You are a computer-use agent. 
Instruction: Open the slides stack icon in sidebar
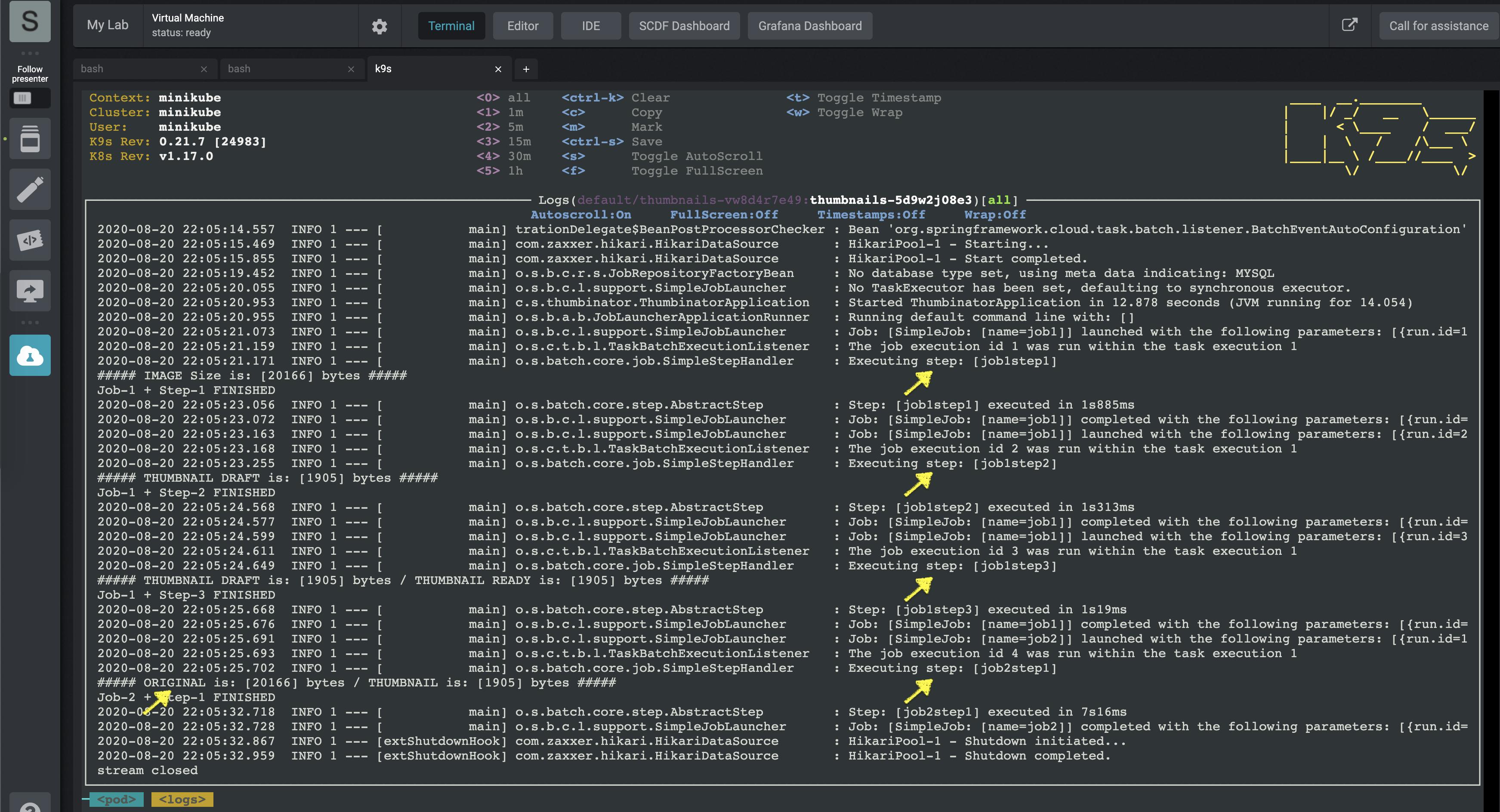(x=30, y=139)
